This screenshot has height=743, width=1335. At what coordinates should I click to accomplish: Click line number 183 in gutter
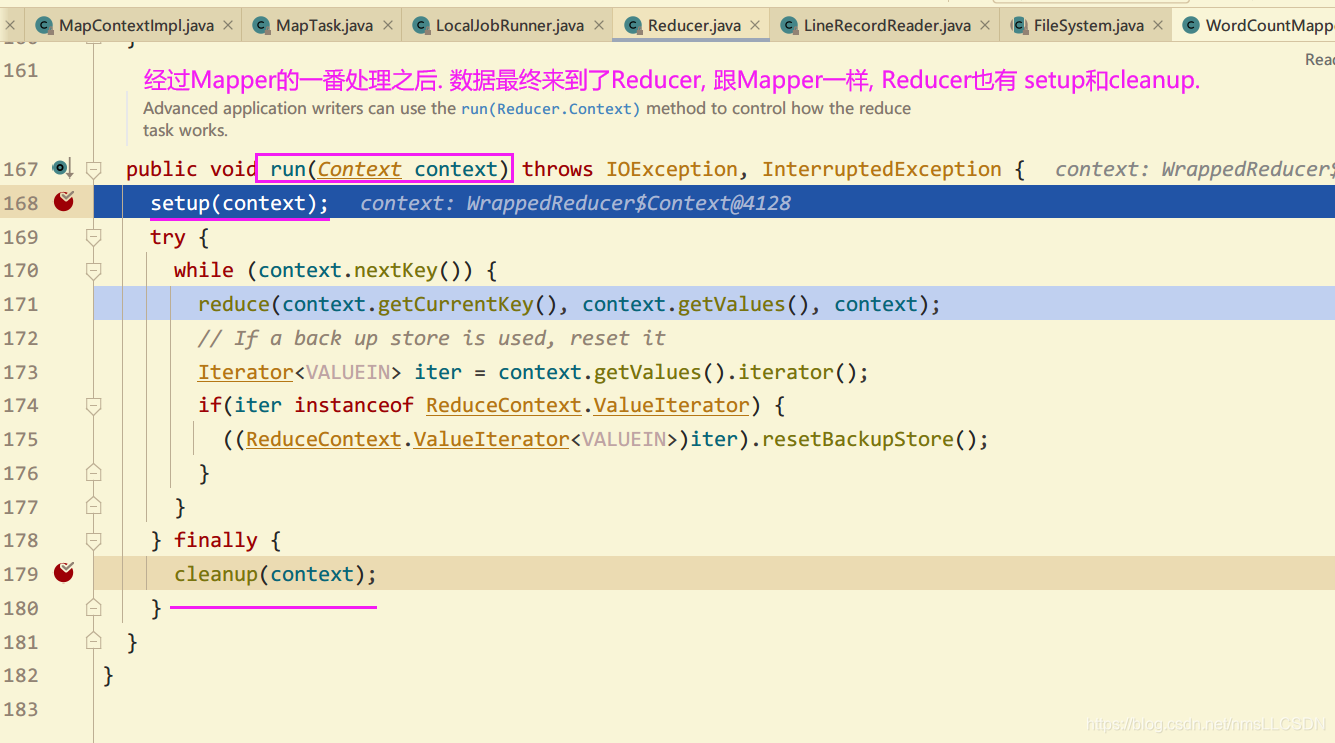[x=21, y=709]
